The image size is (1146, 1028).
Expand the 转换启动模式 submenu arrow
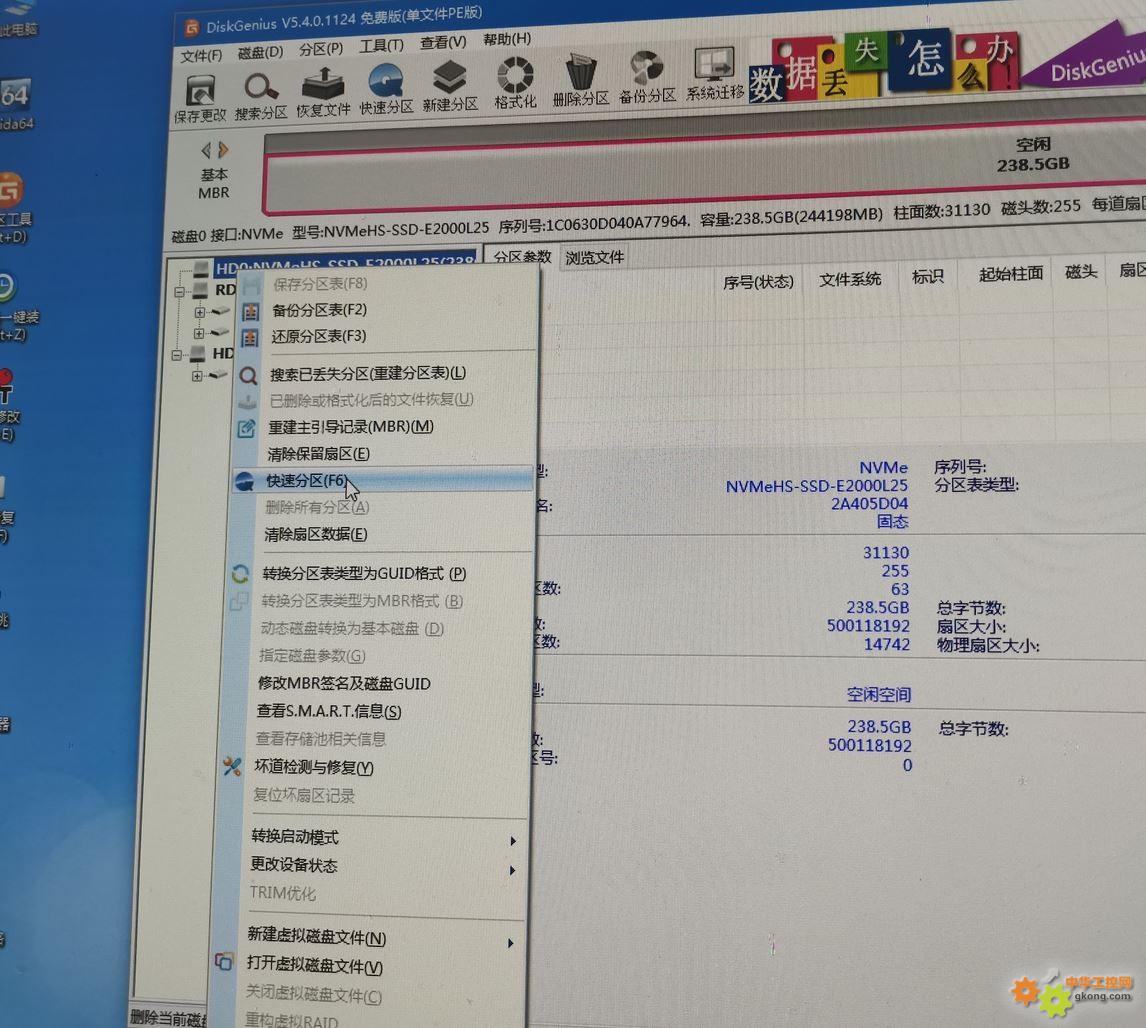513,841
